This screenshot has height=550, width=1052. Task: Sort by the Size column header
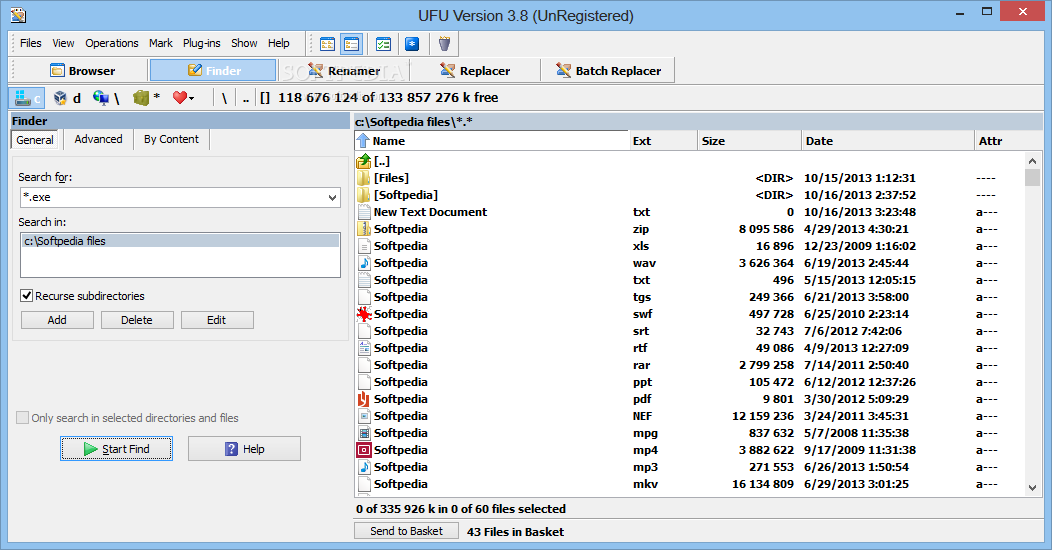coord(749,141)
